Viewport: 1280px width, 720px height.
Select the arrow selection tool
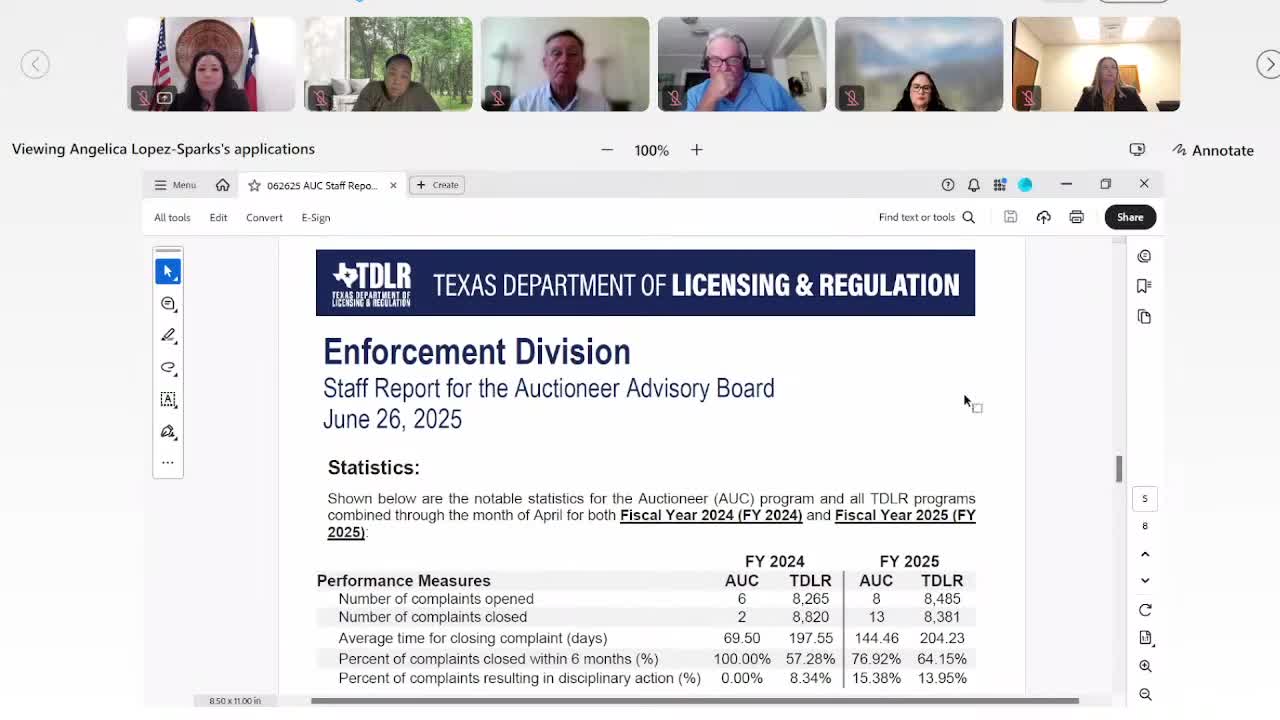168,270
